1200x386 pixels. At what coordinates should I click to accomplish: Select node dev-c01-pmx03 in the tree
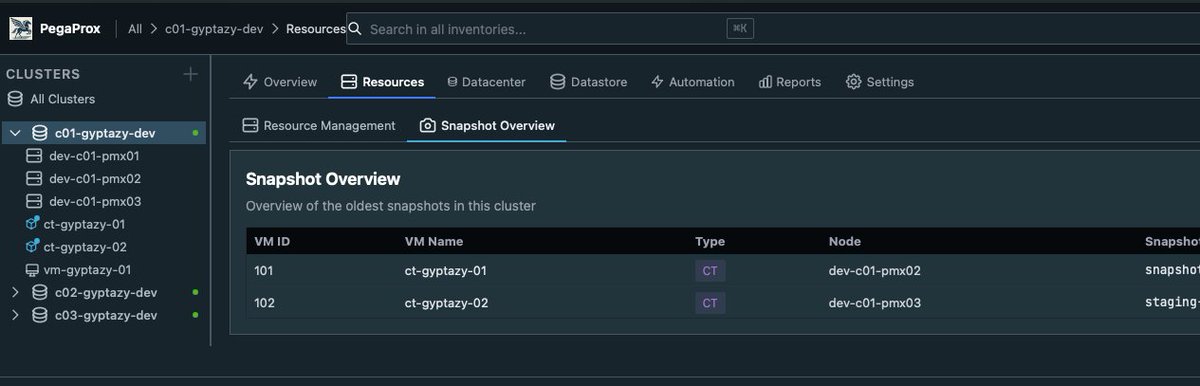(94, 201)
